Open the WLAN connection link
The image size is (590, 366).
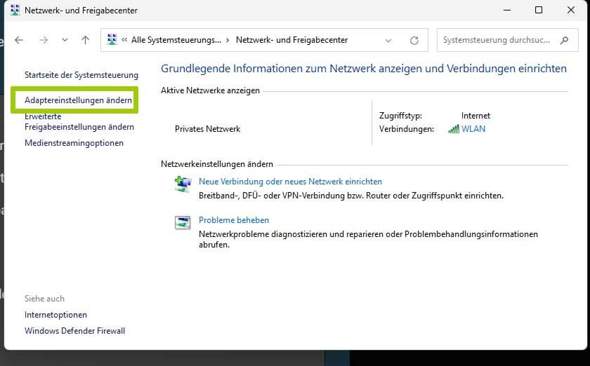click(x=473, y=129)
